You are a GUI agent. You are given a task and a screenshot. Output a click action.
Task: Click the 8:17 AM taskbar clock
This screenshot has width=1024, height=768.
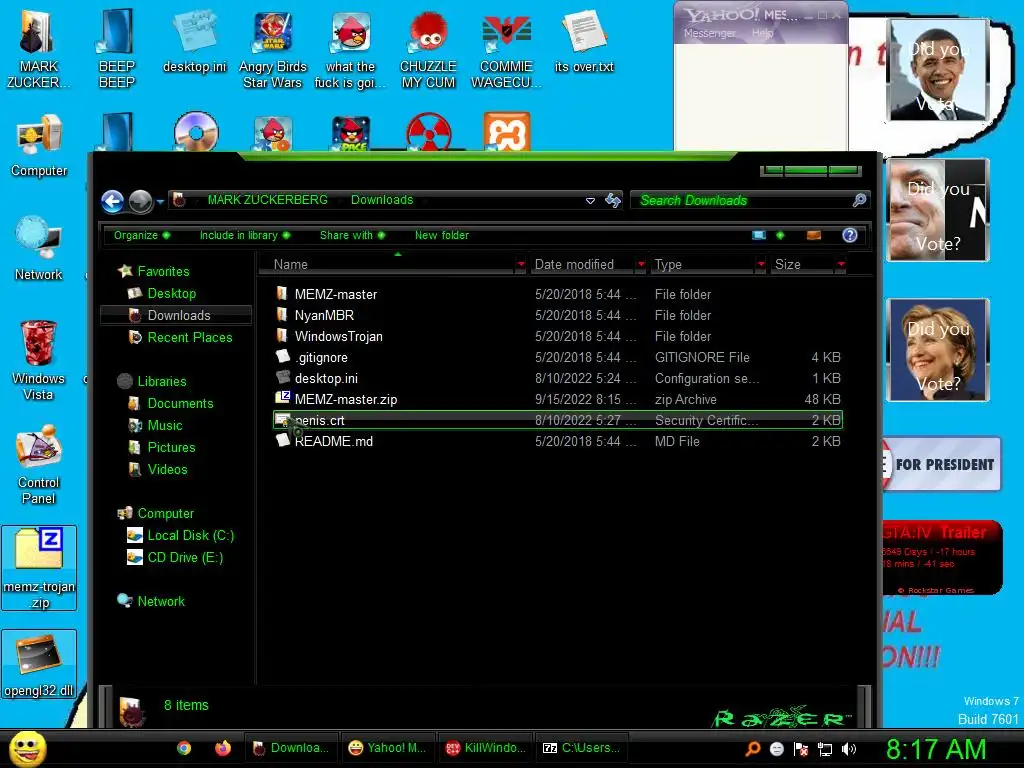936,749
